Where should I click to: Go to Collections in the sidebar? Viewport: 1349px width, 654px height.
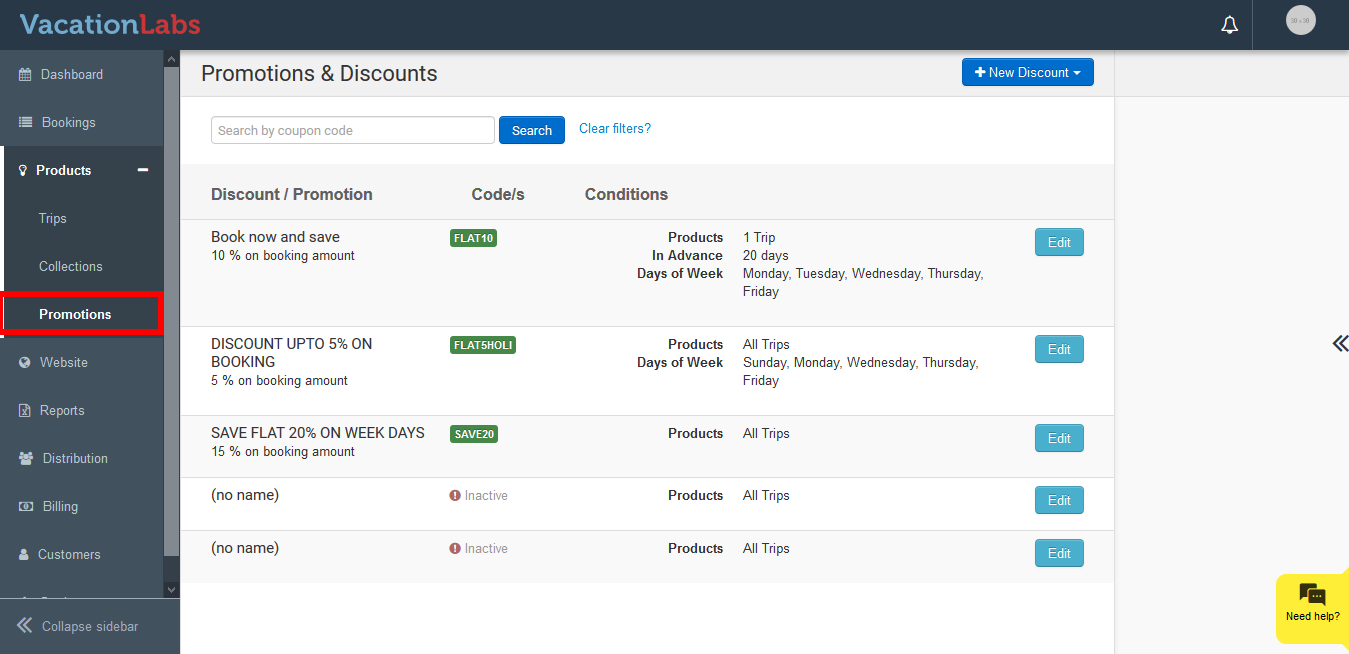71,267
